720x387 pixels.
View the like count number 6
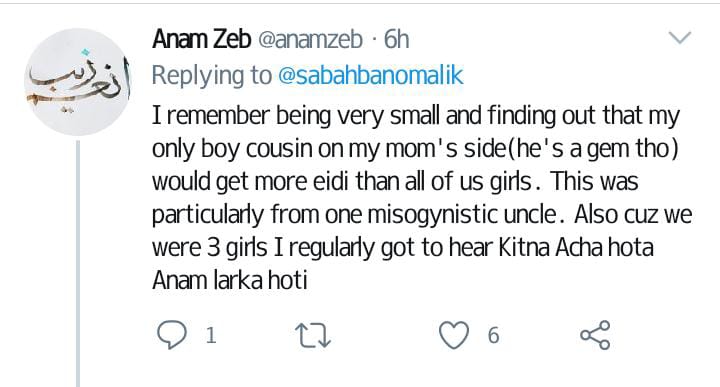pyautogui.click(x=493, y=336)
